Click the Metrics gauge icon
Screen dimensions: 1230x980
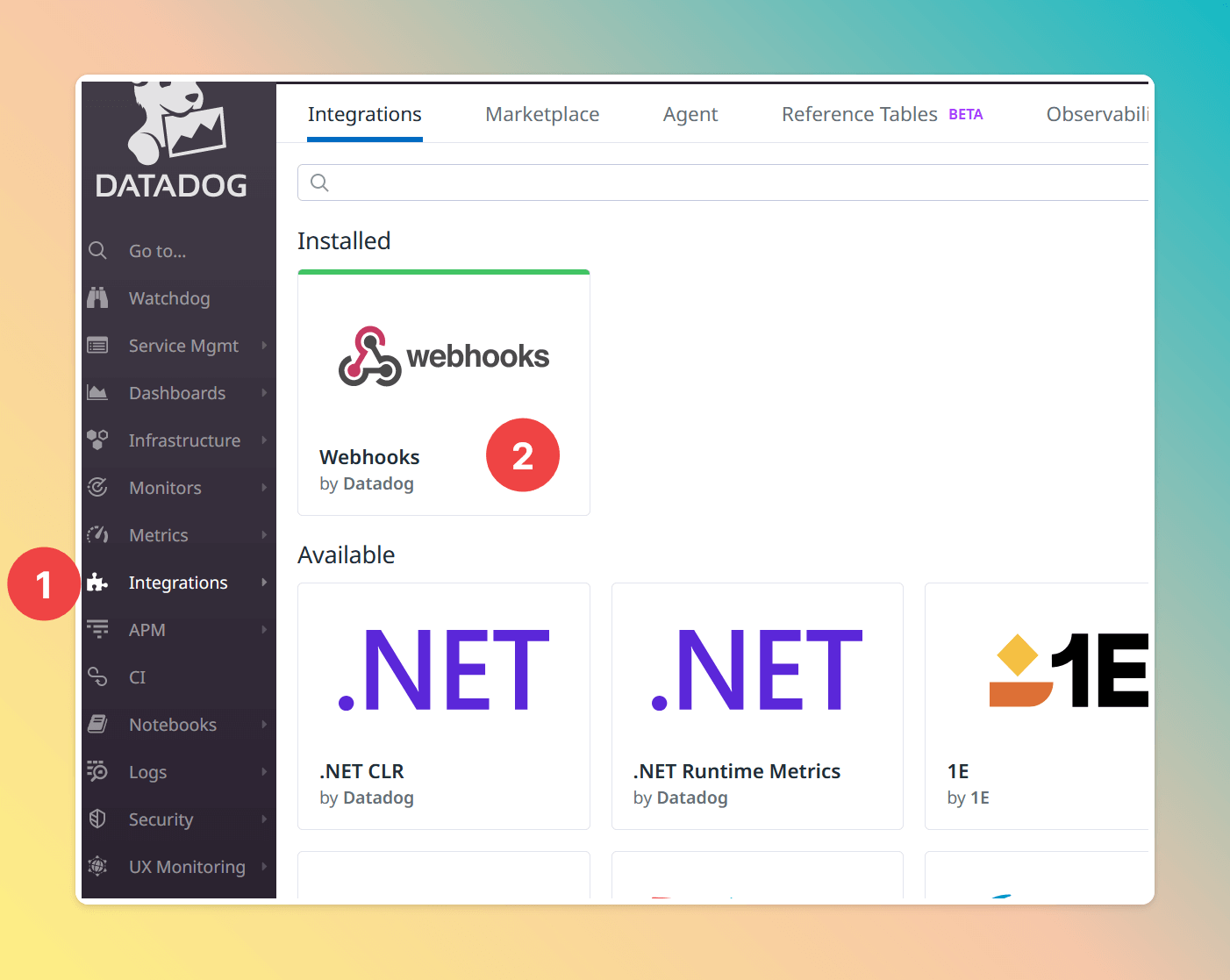tap(97, 535)
